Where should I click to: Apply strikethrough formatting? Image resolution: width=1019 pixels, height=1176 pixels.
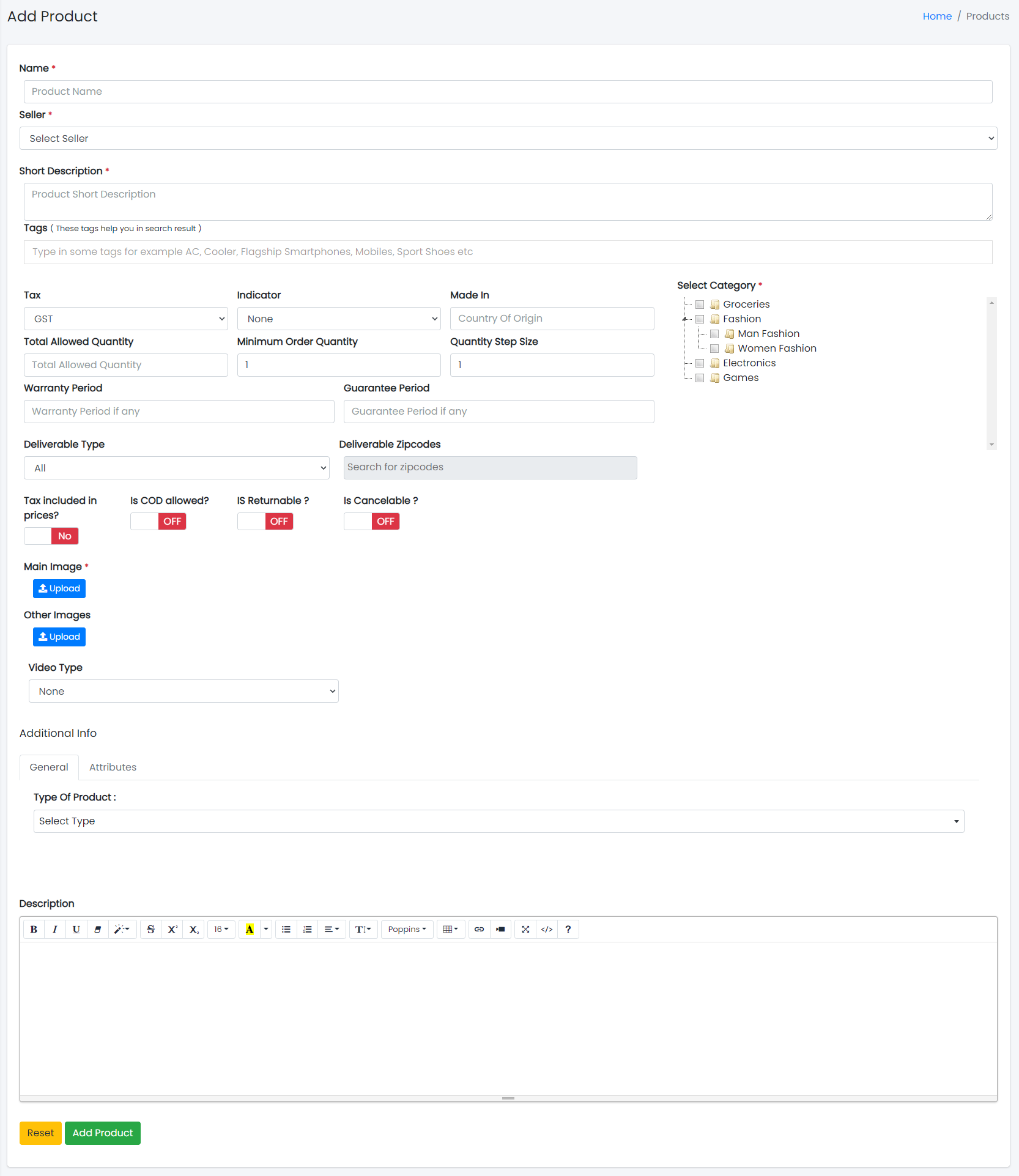click(151, 929)
